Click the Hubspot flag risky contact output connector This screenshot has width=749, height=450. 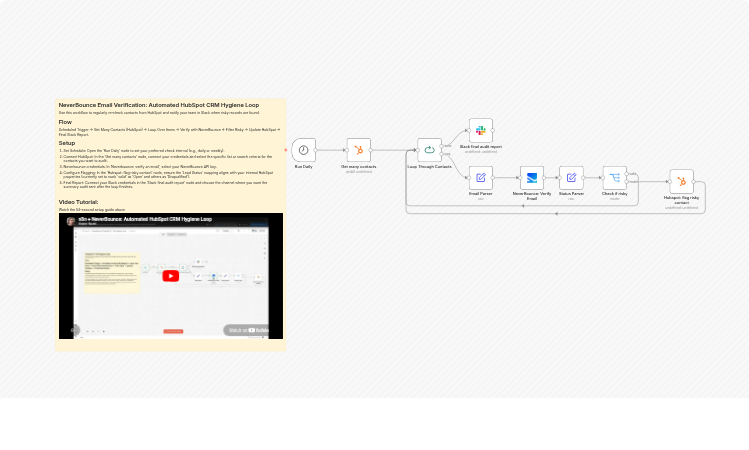pos(694,181)
